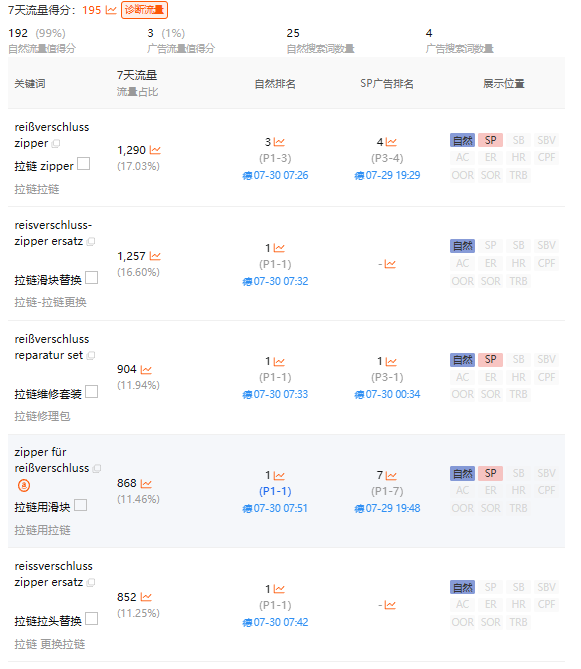
Task: Show SP ad rank trend for reisverschluss-zipper ersatz
Action: click(x=390, y=264)
